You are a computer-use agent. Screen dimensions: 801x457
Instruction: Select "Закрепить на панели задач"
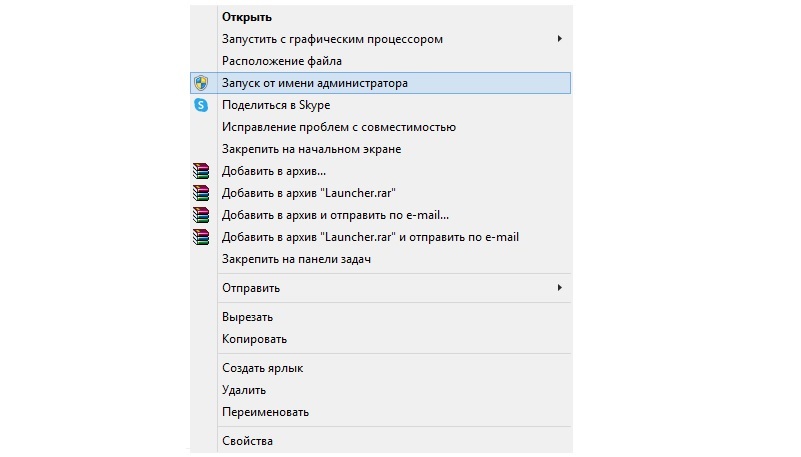tap(297, 259)
